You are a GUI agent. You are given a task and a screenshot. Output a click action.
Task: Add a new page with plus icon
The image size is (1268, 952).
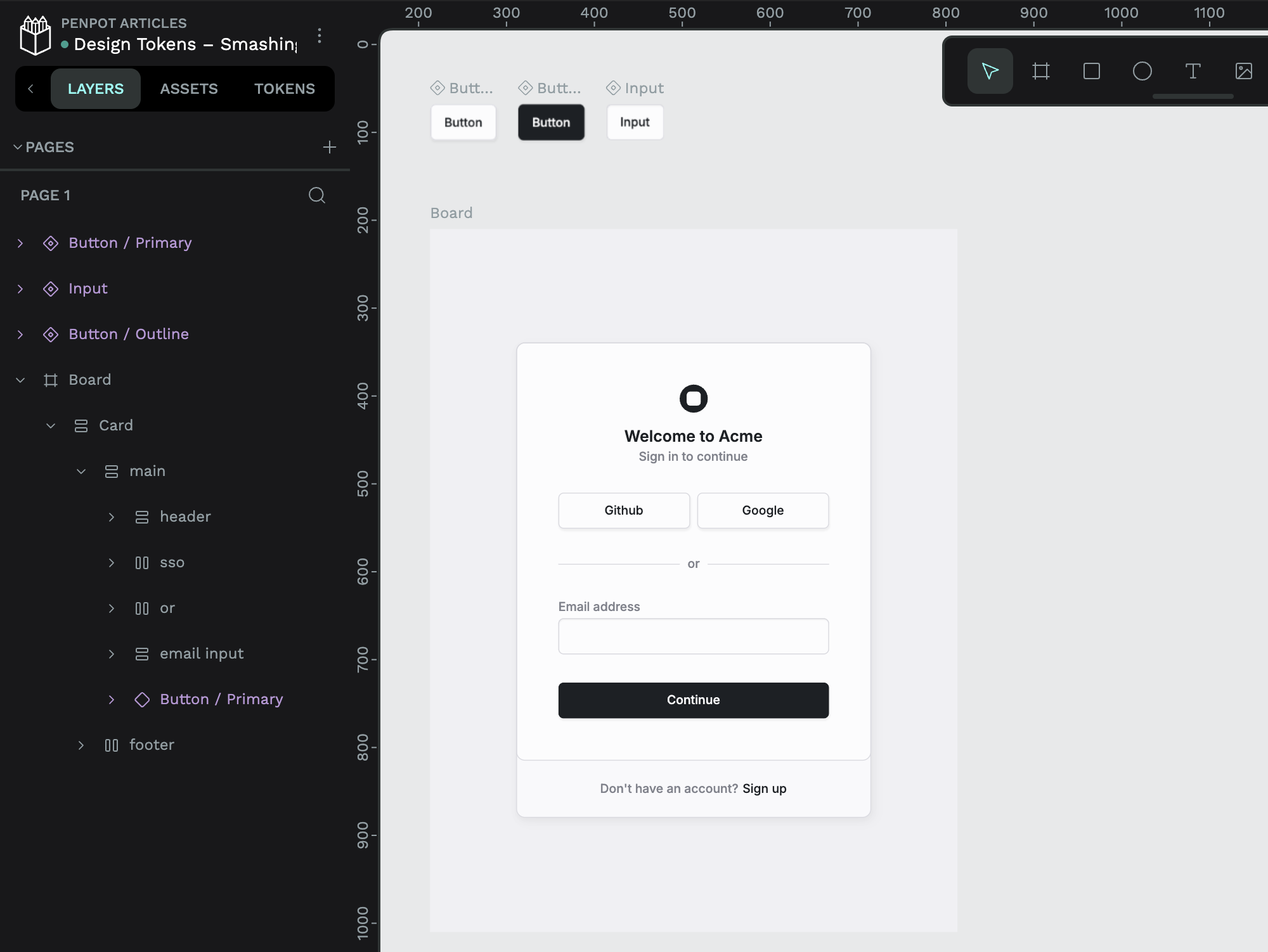(329, 147)
